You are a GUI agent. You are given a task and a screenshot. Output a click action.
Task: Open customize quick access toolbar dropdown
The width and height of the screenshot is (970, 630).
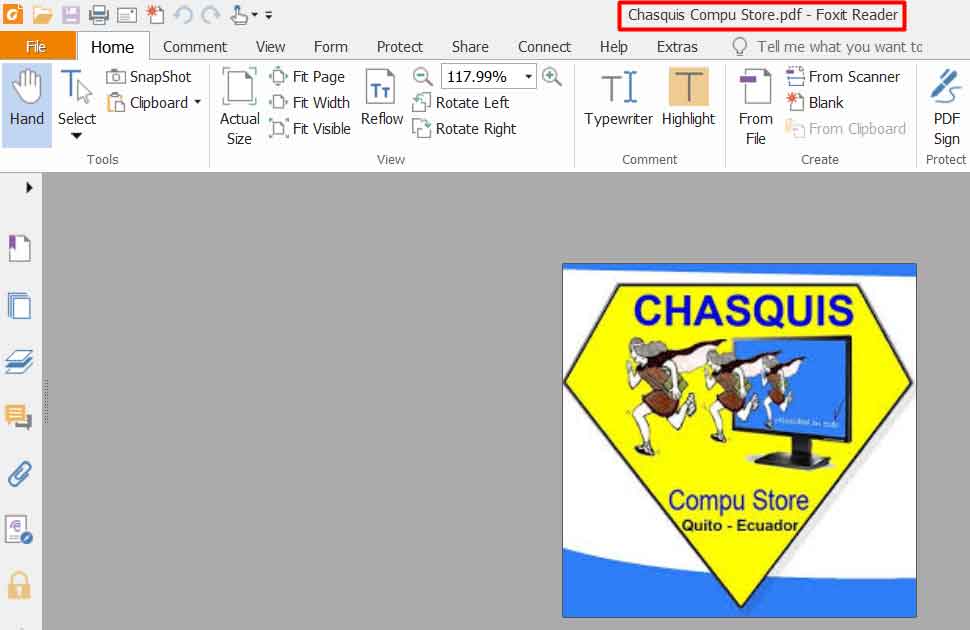tap(268, 15)
